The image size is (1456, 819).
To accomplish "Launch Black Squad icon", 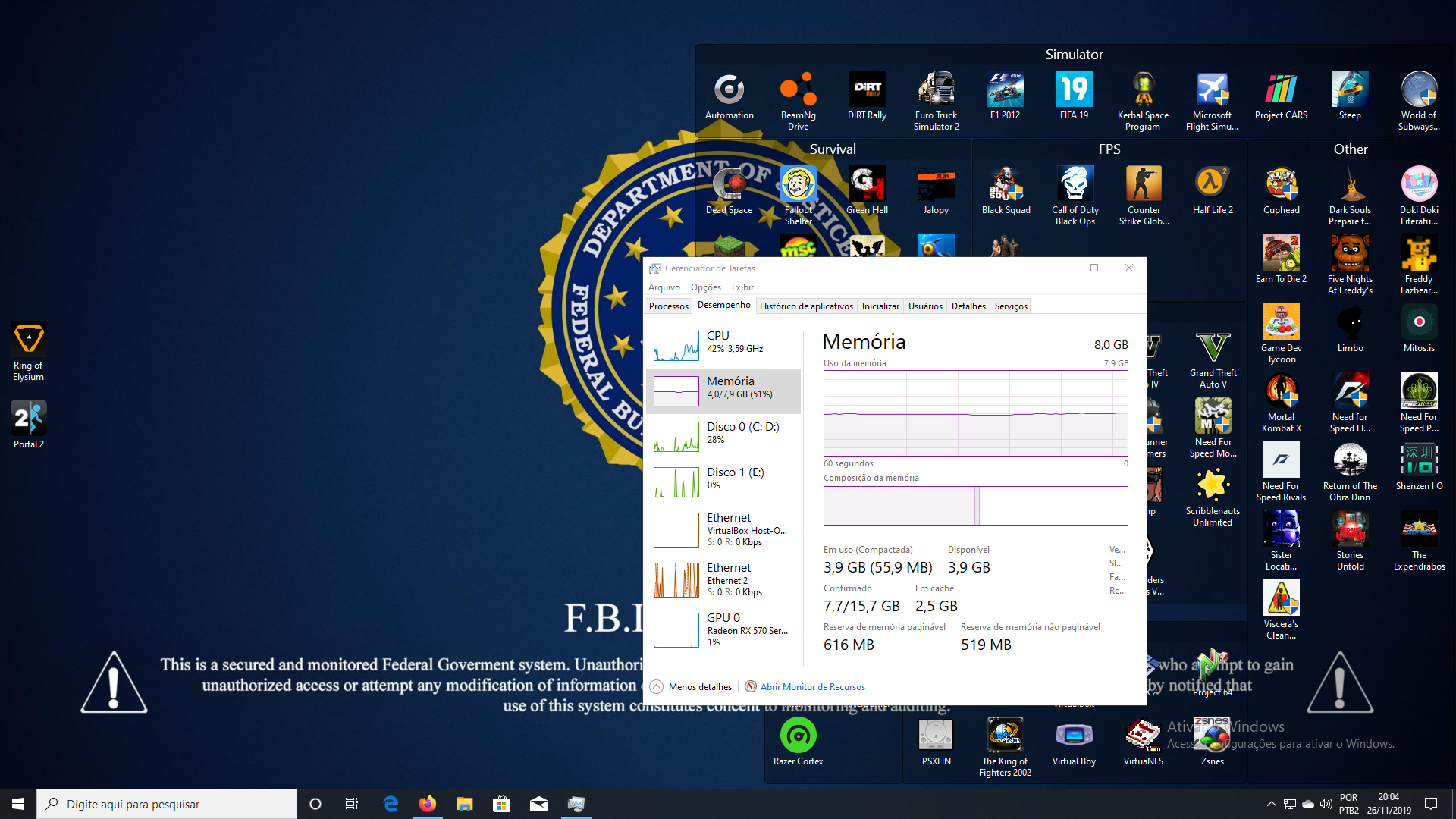I will 1006,191.
